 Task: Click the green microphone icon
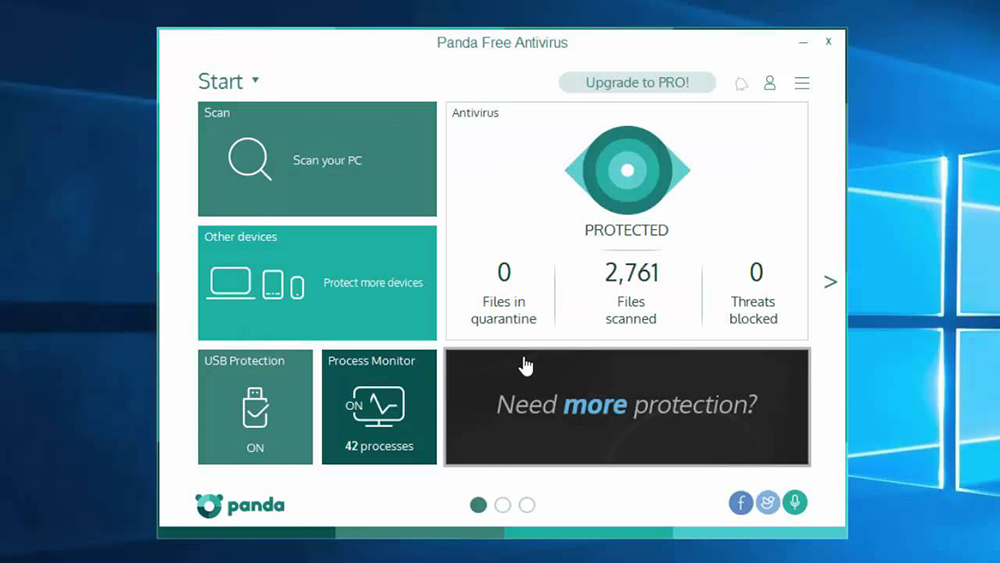[795, 503]
